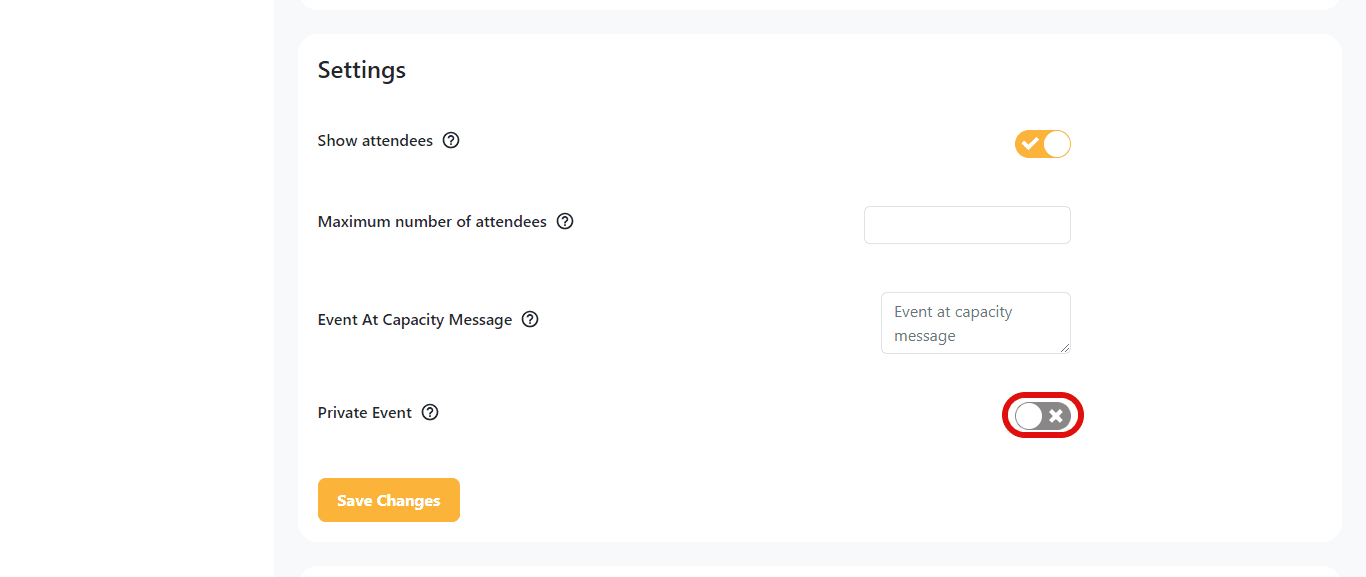The width and height of the screenshot is (1366, 577).
Task: Click the Maximum number of attendees label
Action: coord(432,221)
